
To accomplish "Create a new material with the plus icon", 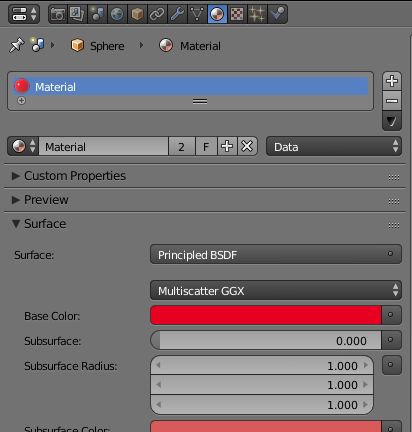I will [227, 146].
